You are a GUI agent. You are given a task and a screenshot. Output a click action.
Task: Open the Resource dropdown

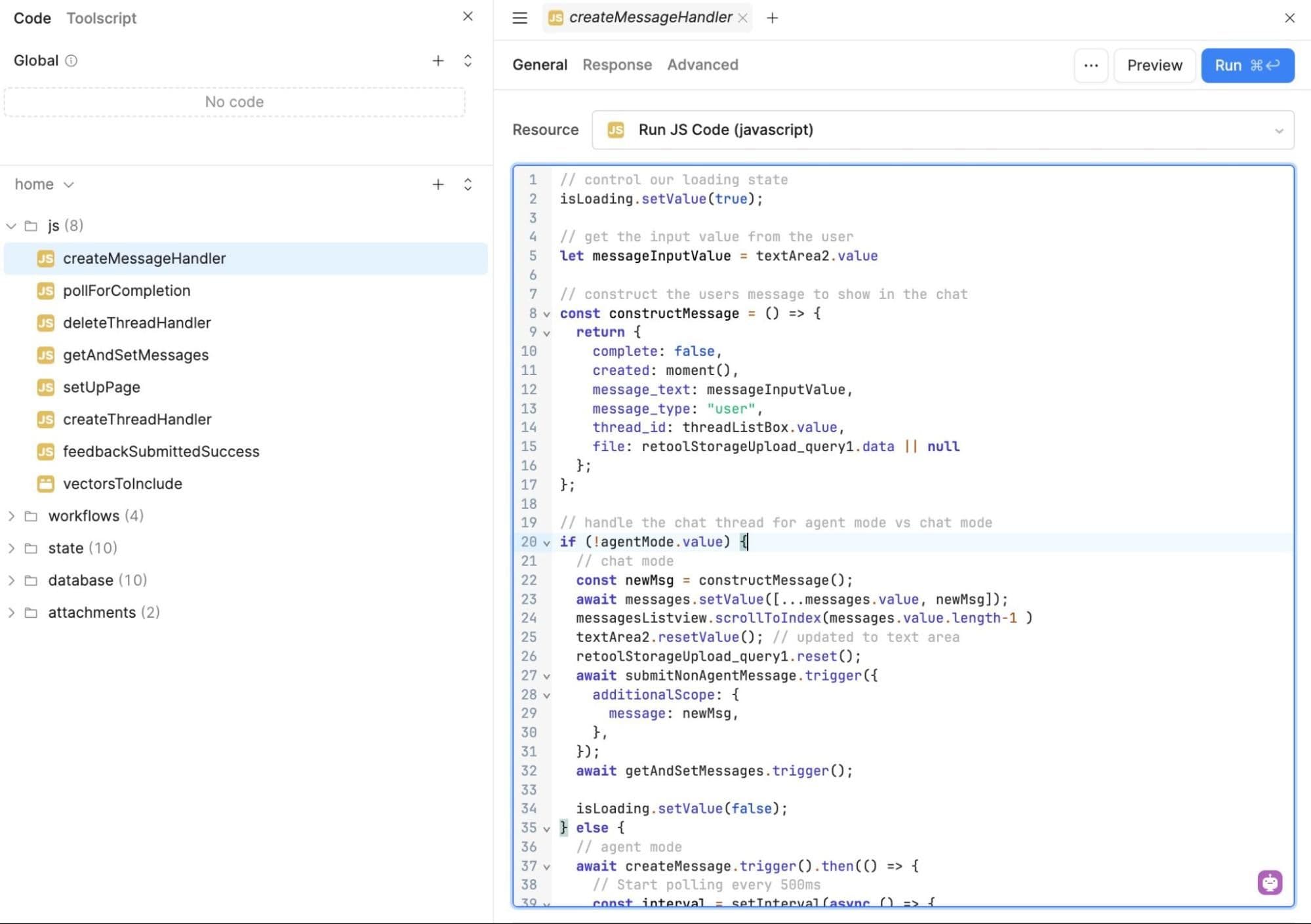(1279, 130)
